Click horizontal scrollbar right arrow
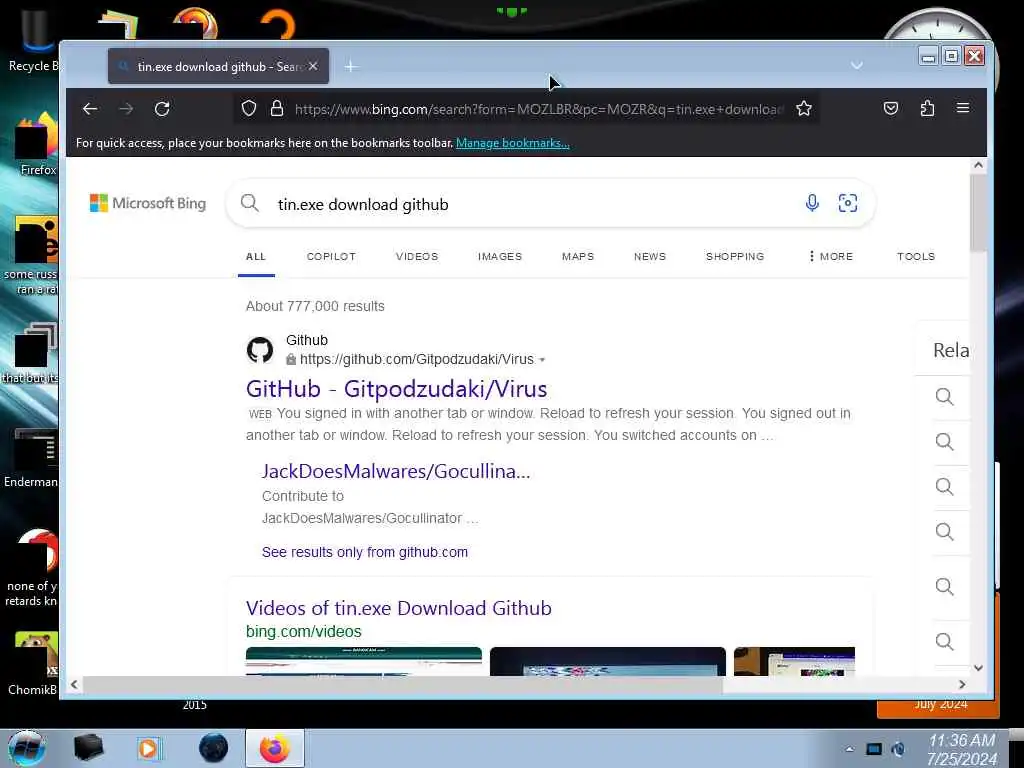The width and height of the screenshot is (1024, 768). point(961,684)
